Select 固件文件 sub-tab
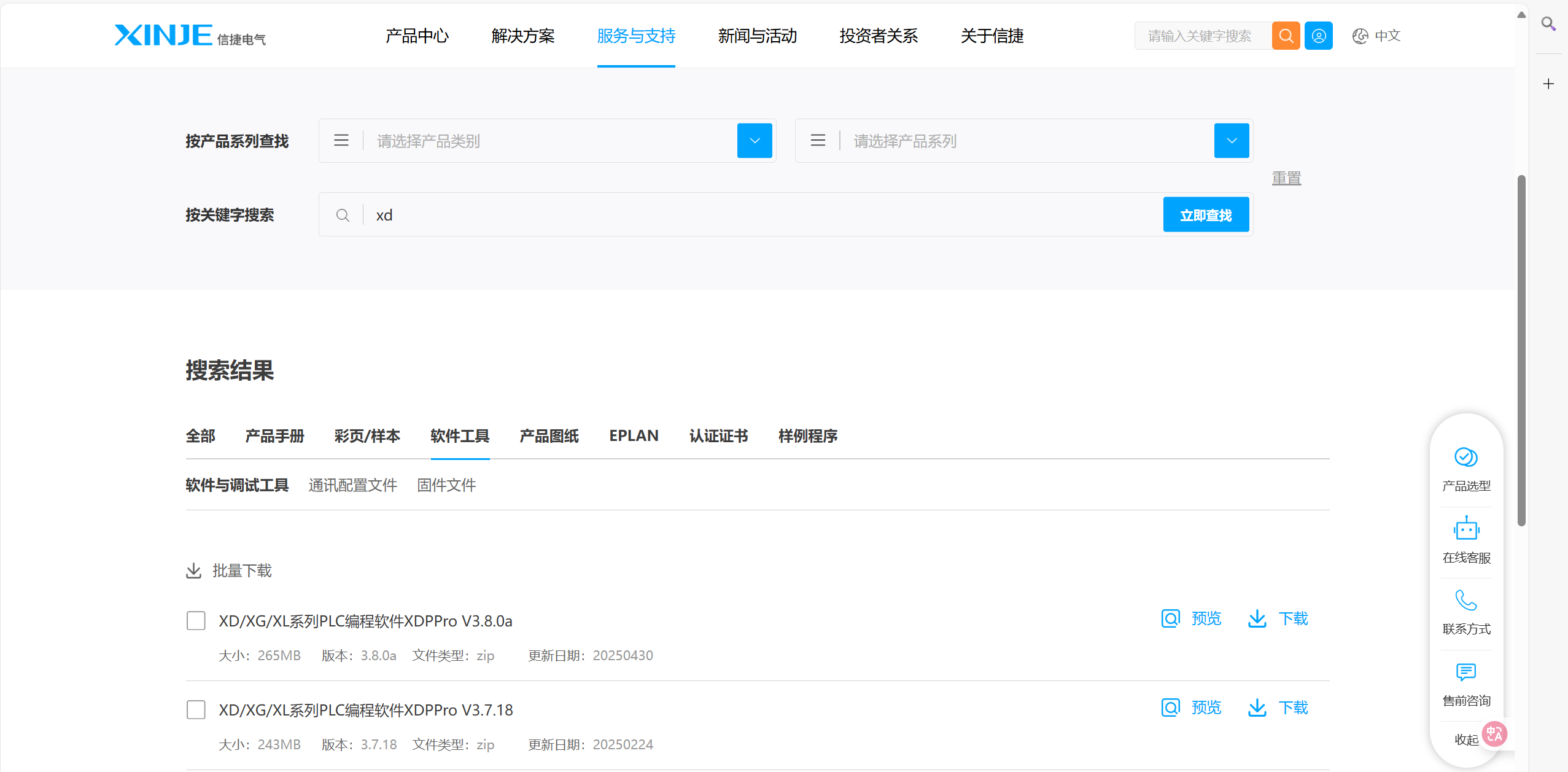Screen dimensions: 1568x772 tap(446, 485)
